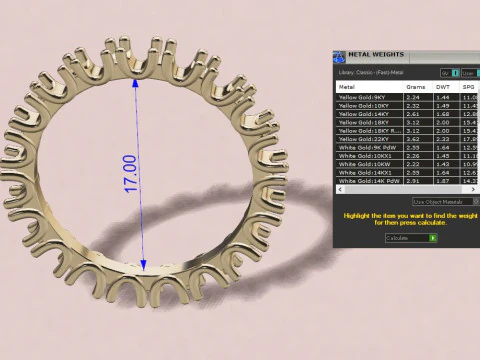Viewport: 480px width, 360px height.
Task: Click the horizontal scrollbar thumb of table
Action: point(403,189)
